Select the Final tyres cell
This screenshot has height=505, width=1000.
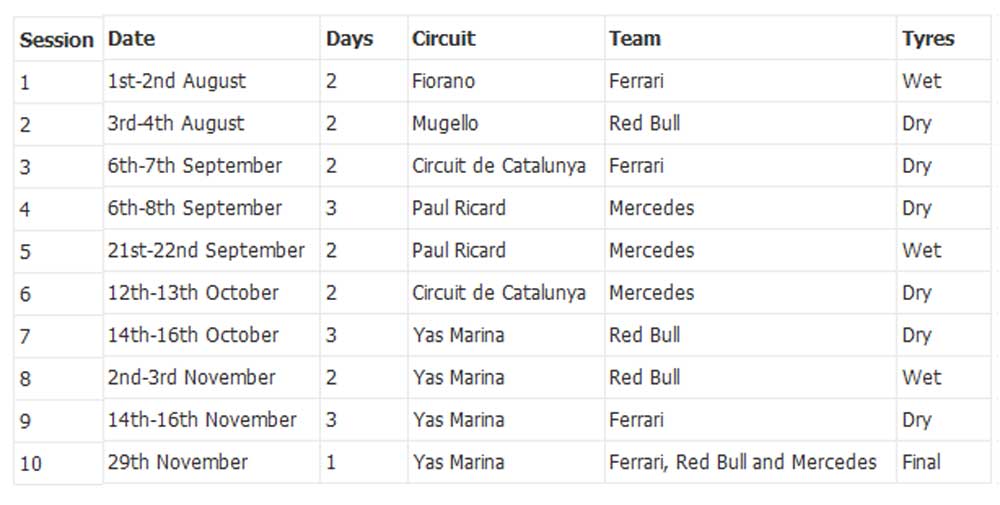pyautogui.click(x=921, y=462)
